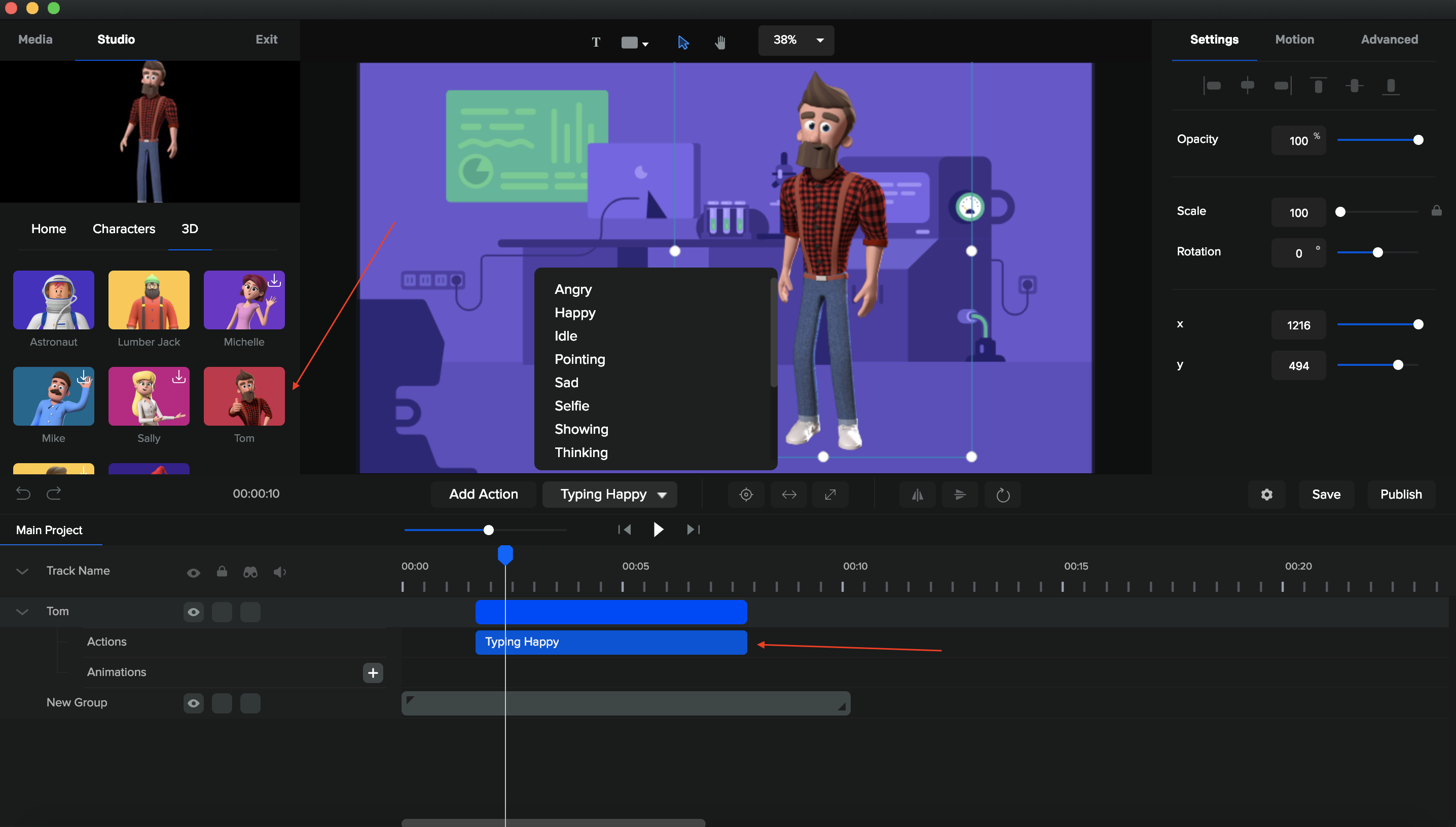Click the rotate reset icon

point(1003,495)
